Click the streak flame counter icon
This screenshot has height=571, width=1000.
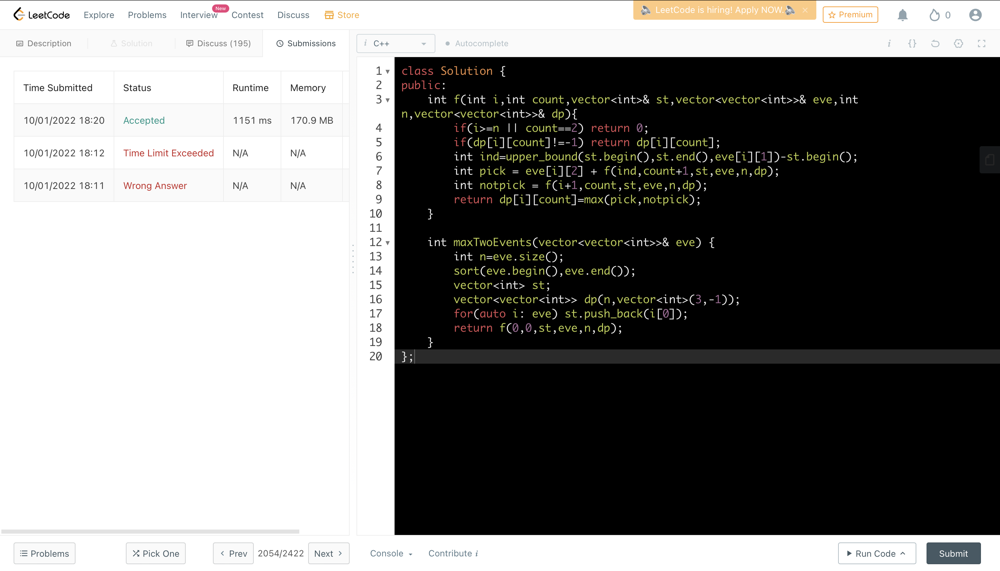[934, 15]
